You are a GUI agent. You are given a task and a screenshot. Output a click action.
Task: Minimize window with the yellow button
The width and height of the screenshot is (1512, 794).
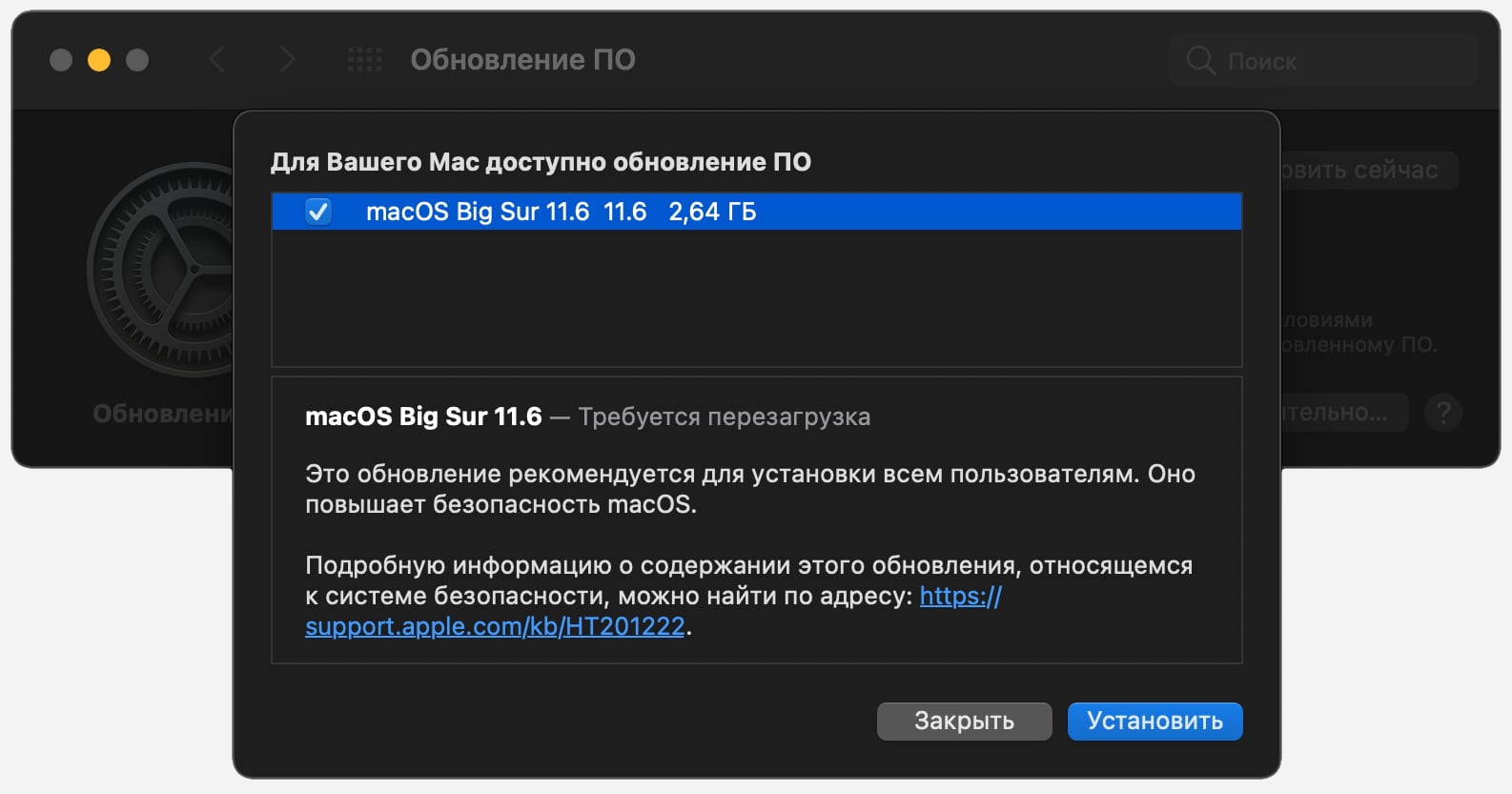(99, 60)
